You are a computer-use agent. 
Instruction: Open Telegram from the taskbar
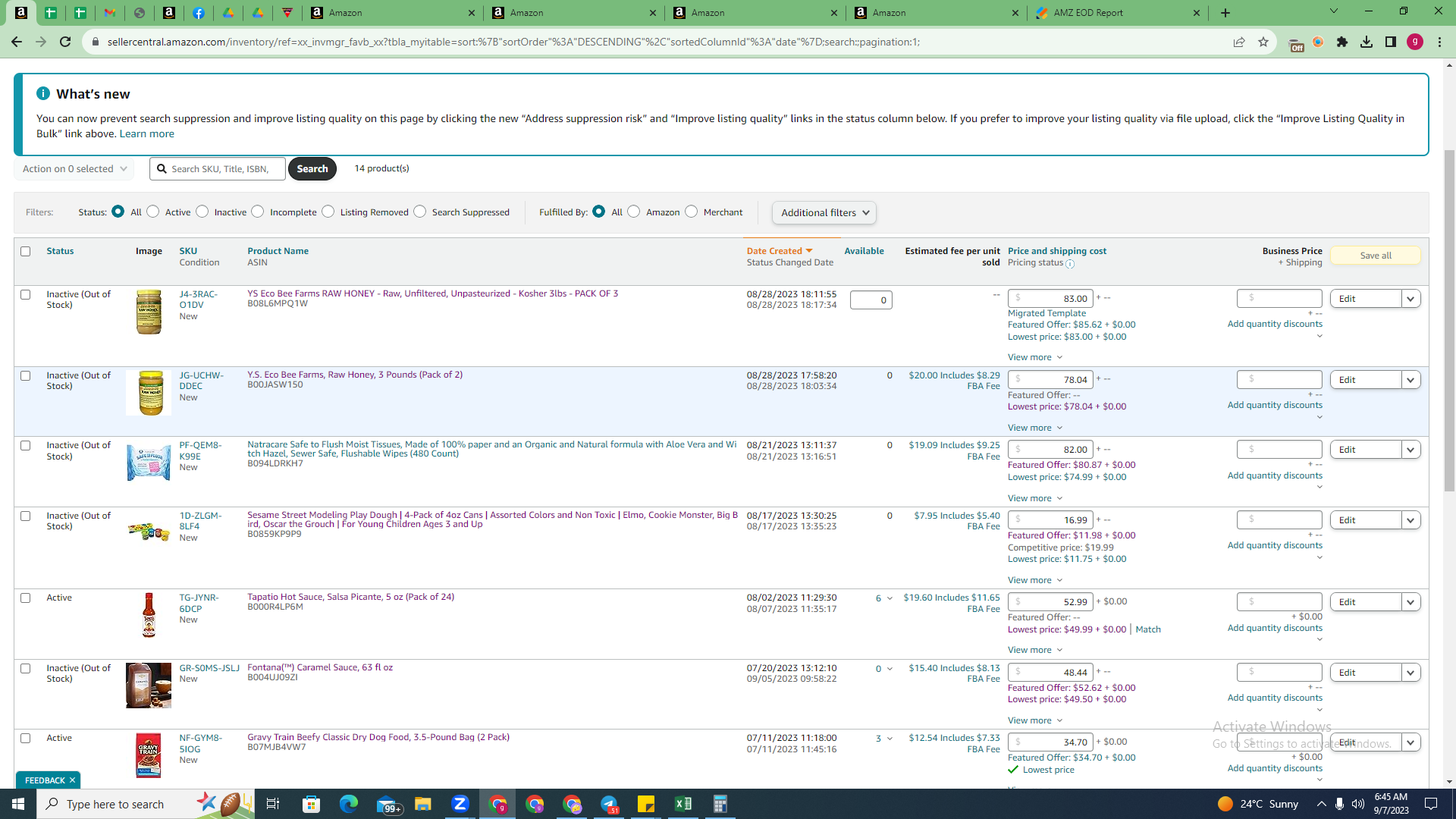pos(609,804)
